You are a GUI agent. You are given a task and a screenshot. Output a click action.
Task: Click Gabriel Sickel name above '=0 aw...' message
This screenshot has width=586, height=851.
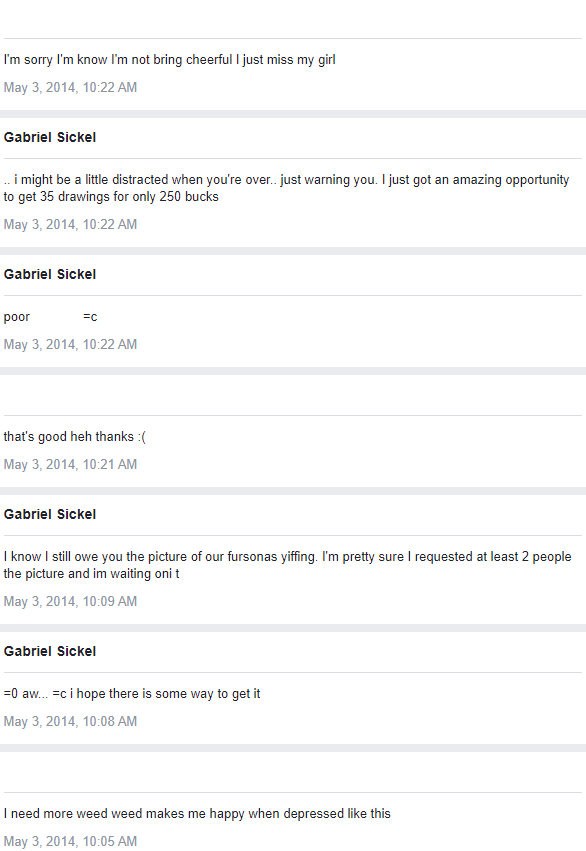coord(50,651)
